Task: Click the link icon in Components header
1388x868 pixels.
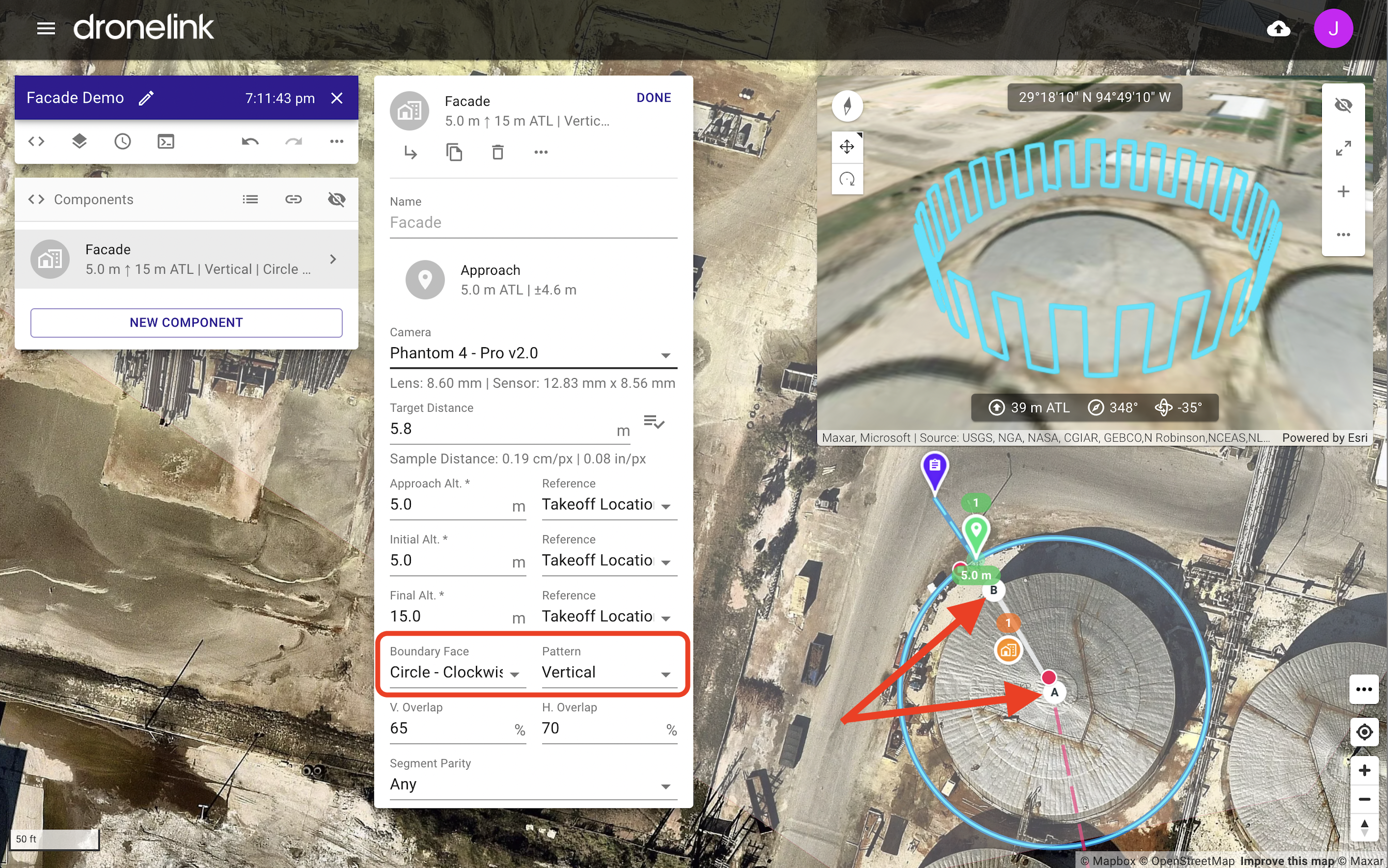Action: tap(294, 199)
